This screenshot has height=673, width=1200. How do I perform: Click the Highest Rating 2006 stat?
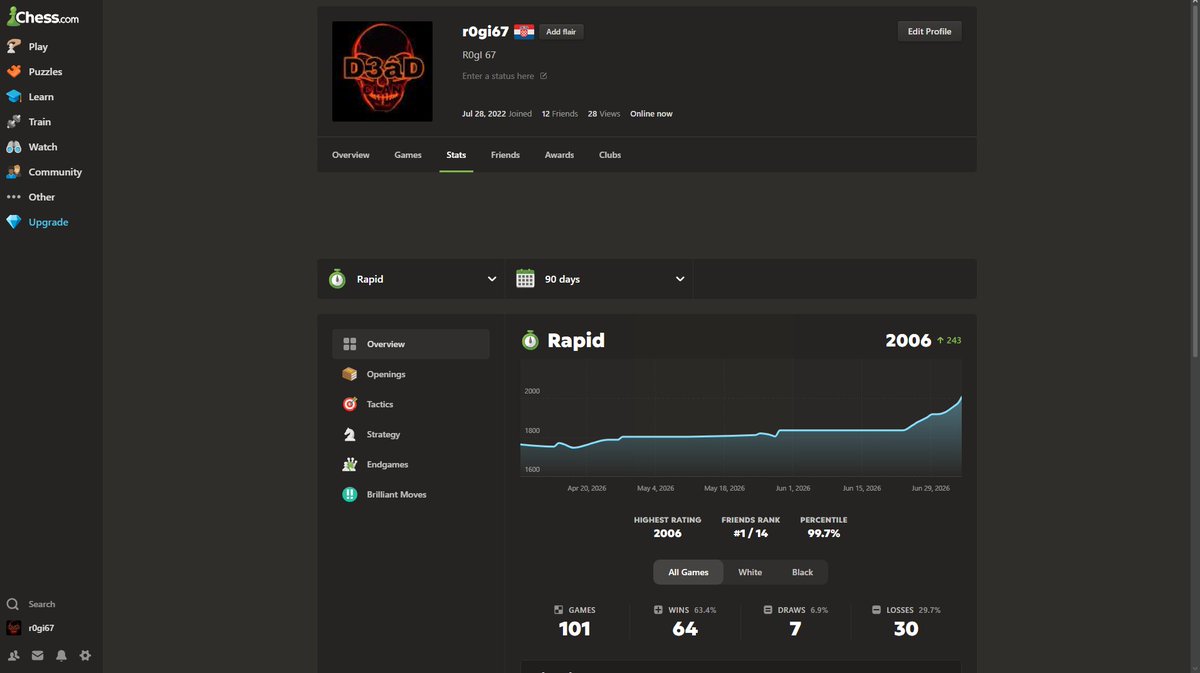667,527
